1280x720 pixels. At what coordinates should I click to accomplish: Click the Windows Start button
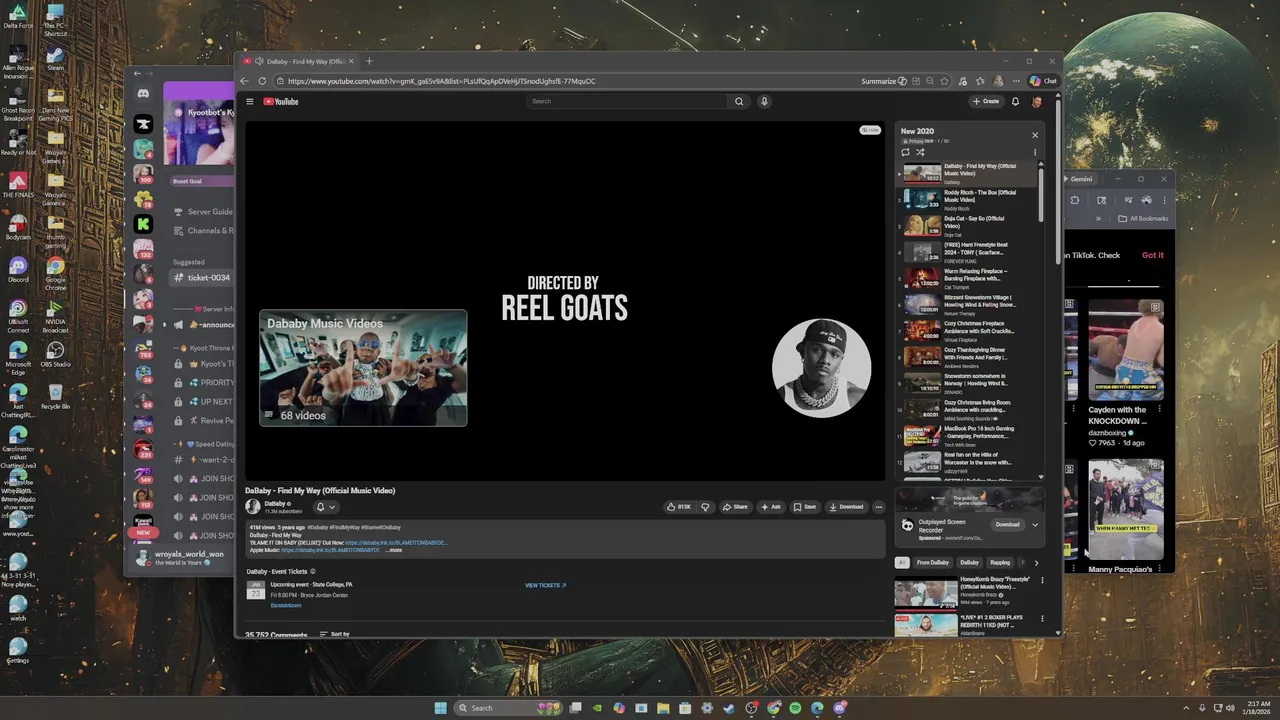pyautogui.click(x=440, y=708)
